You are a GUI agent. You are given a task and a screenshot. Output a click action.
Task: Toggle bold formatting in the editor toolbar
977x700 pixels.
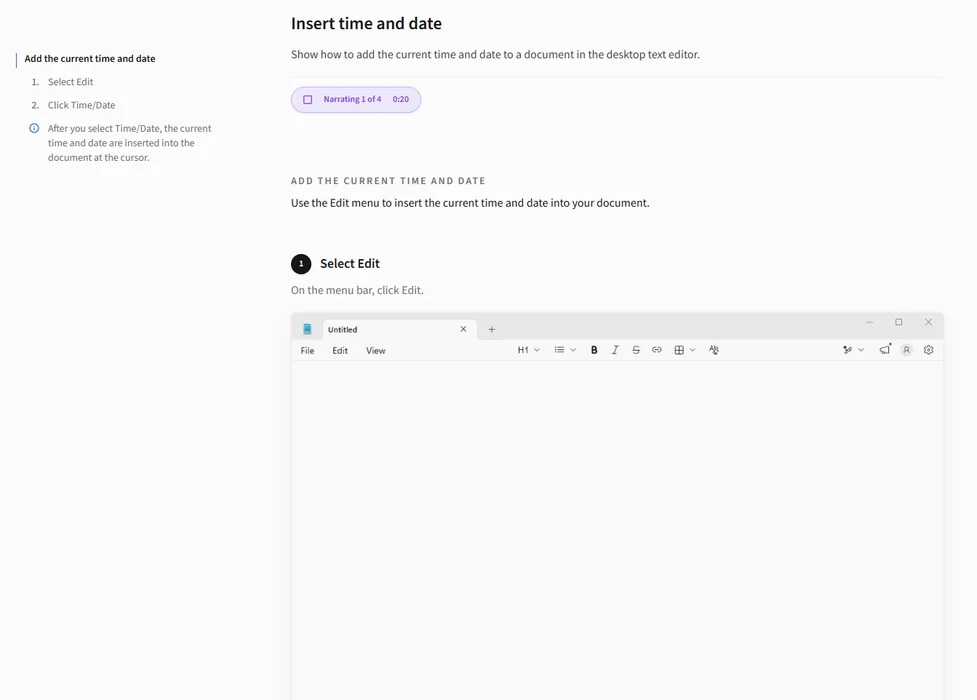coord(594,350)
